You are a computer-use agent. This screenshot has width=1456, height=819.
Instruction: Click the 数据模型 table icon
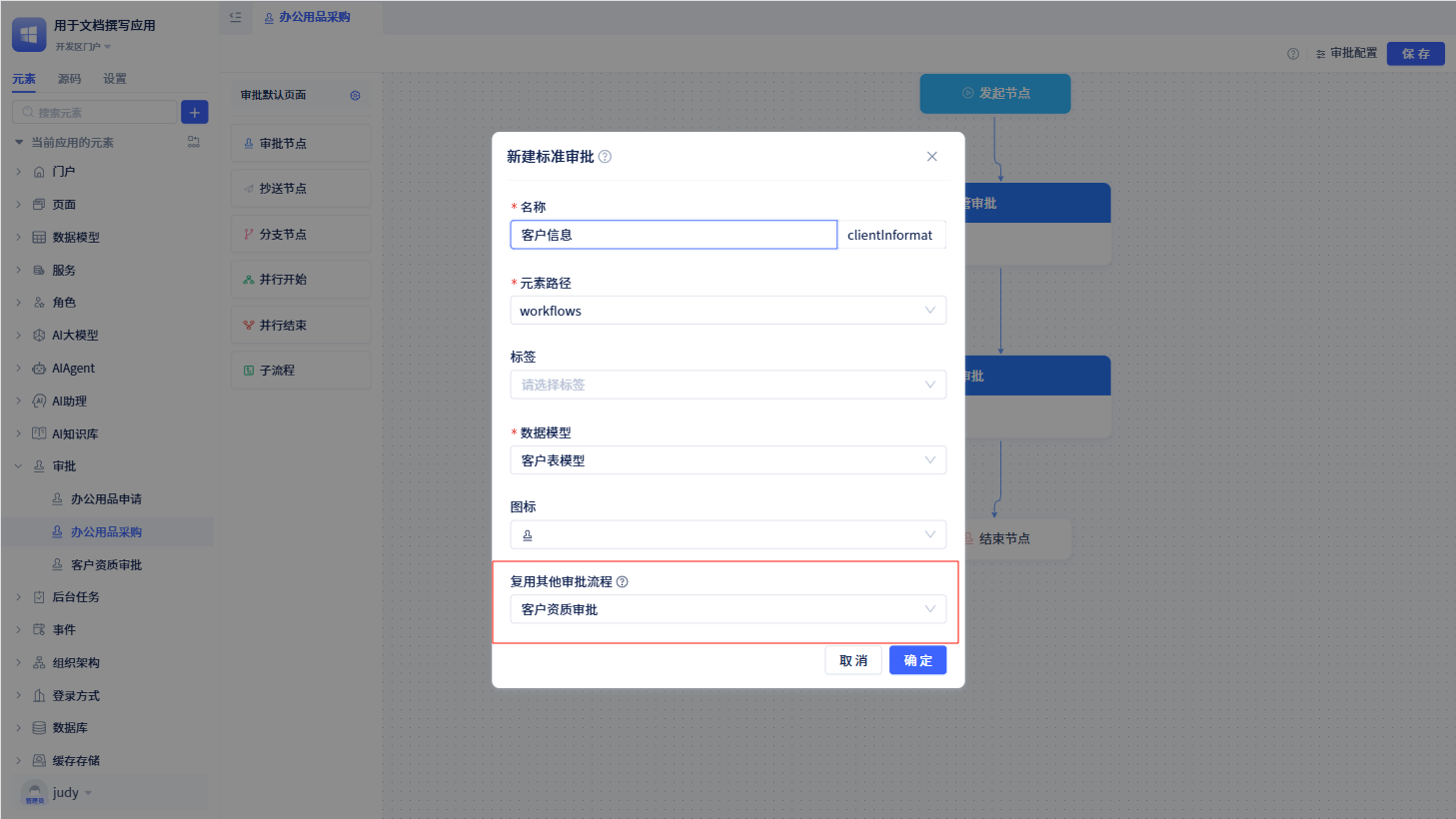point(39,237)
